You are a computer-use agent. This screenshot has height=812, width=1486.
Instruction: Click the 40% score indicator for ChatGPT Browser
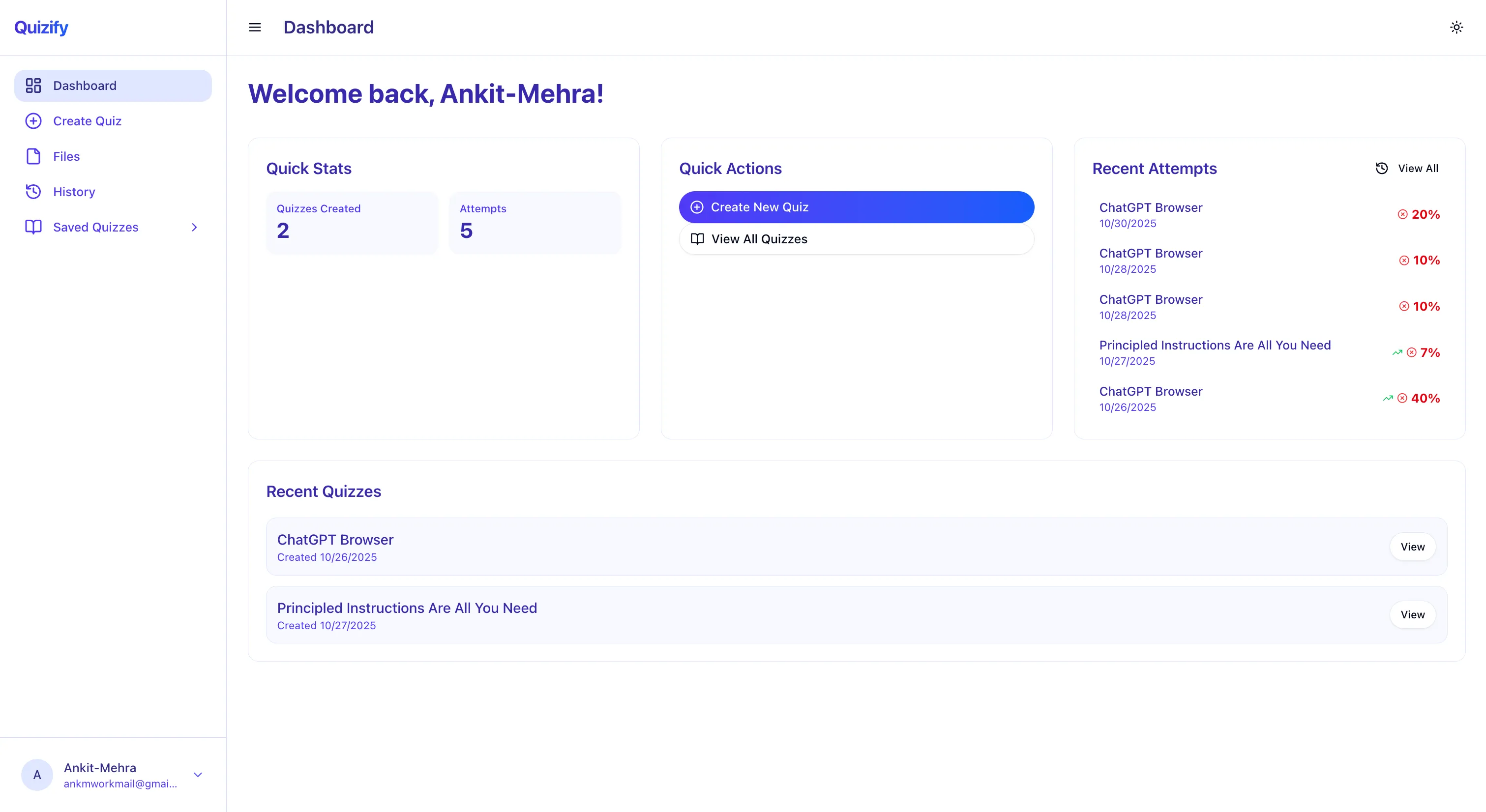(1425, 398)
